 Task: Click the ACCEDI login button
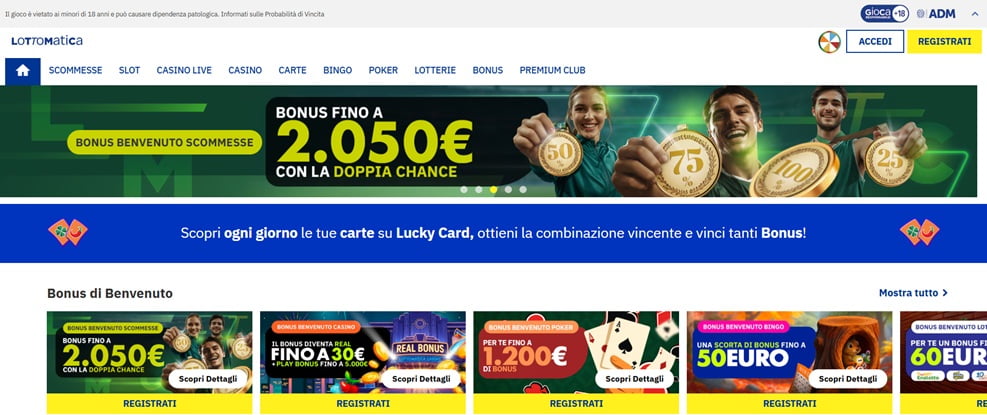tap(875, 42)
